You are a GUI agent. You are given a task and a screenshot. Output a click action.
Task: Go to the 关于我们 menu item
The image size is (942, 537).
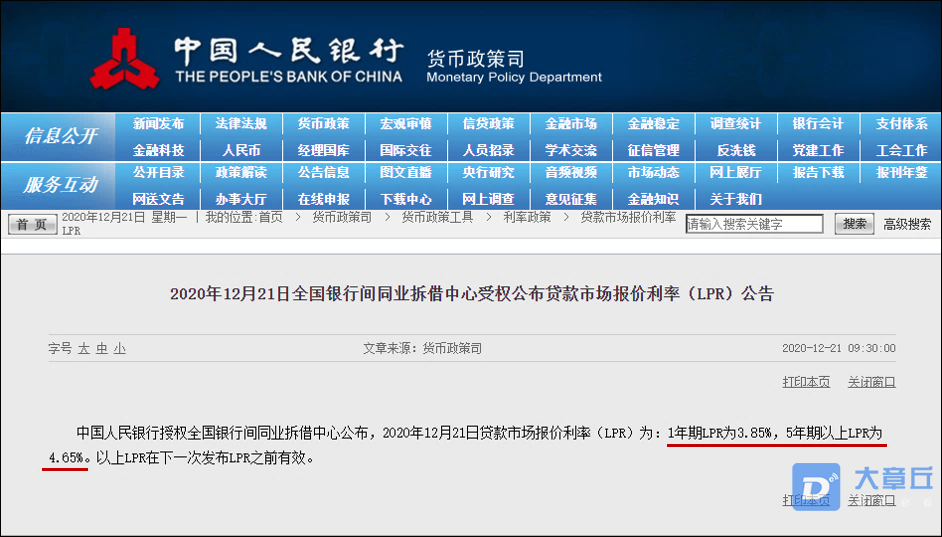(x=735, y=199)
